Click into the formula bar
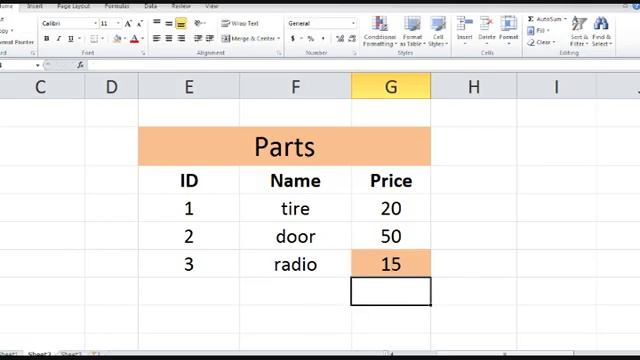Image resolution: width=640 pixels, height=360 pixels. click(x=363, y=65)
